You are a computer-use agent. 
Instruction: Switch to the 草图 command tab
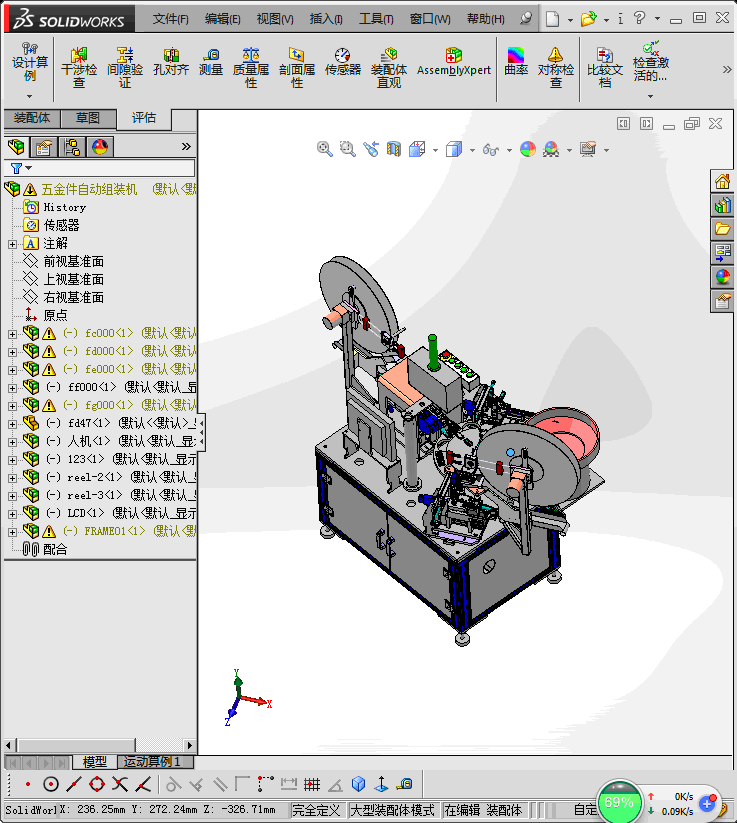[88, 118]
